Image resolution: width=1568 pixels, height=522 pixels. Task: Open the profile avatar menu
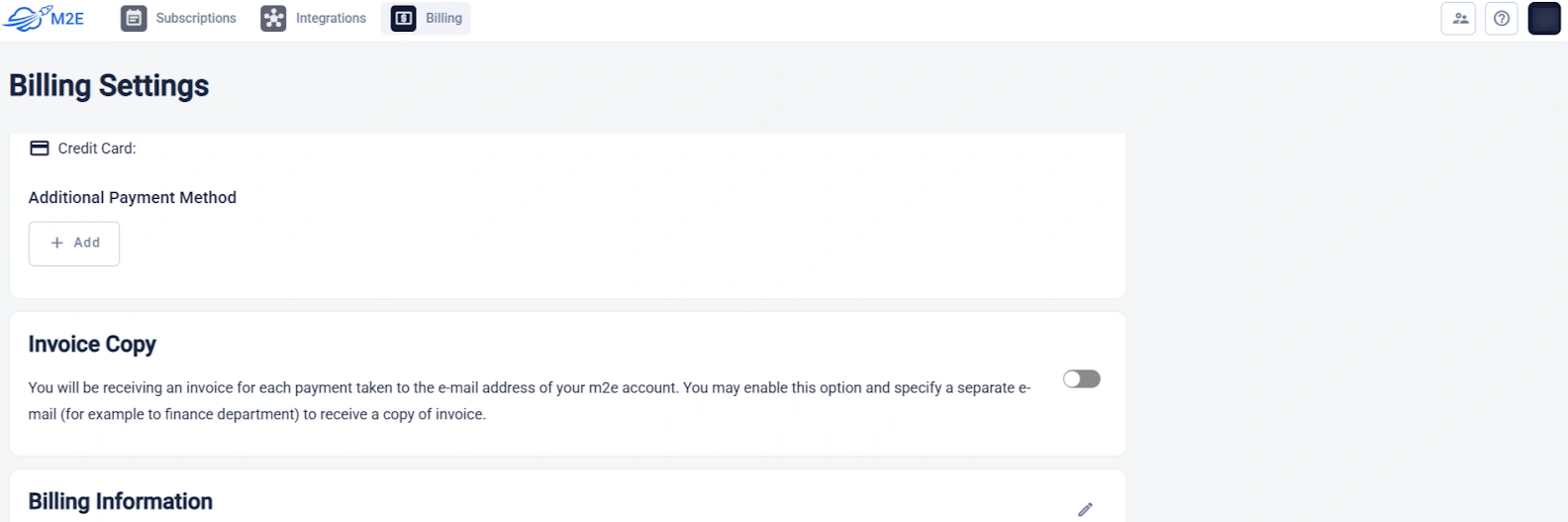point(1544,18)
